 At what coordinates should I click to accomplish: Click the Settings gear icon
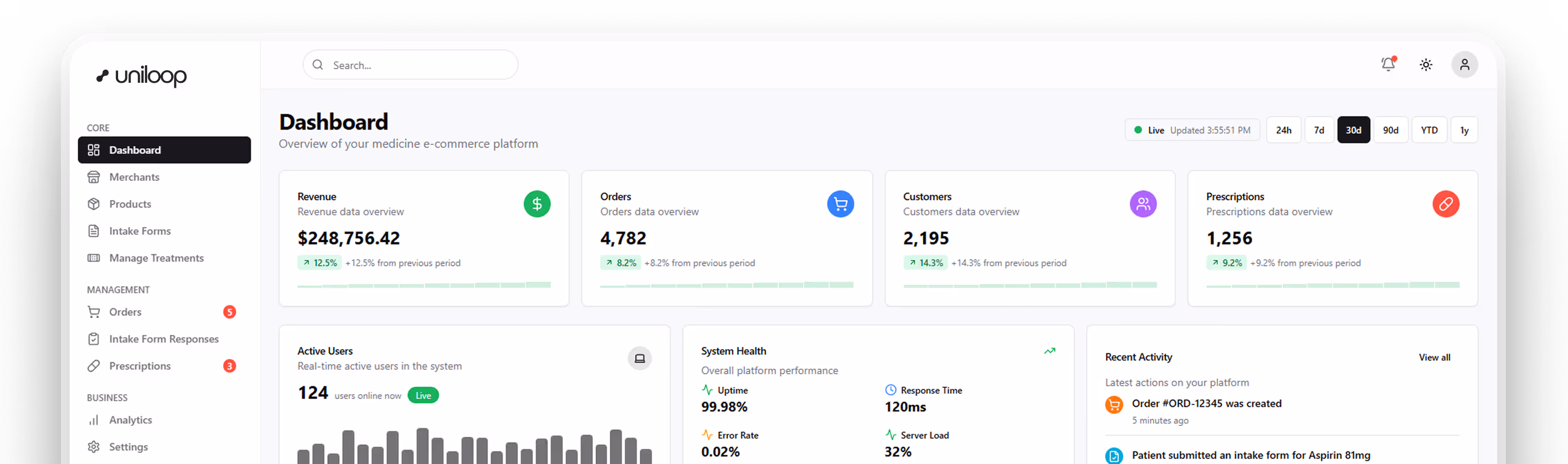tap(94, 447)
